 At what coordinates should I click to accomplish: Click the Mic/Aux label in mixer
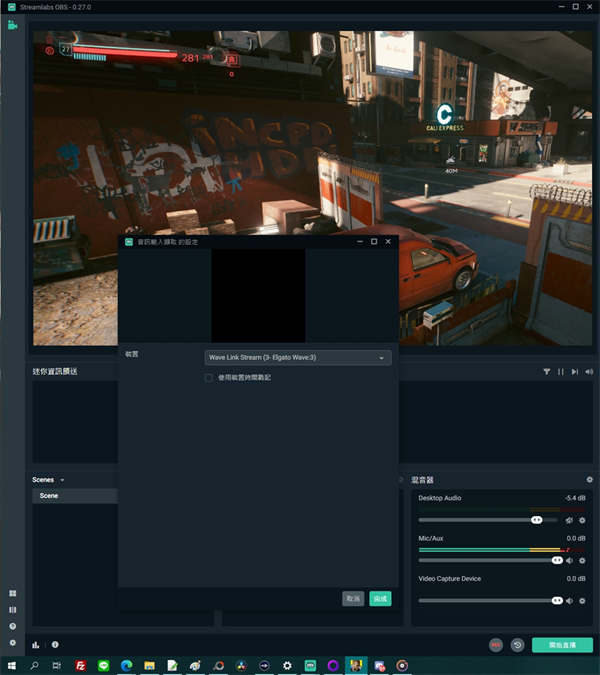click(x=430, y=539)
